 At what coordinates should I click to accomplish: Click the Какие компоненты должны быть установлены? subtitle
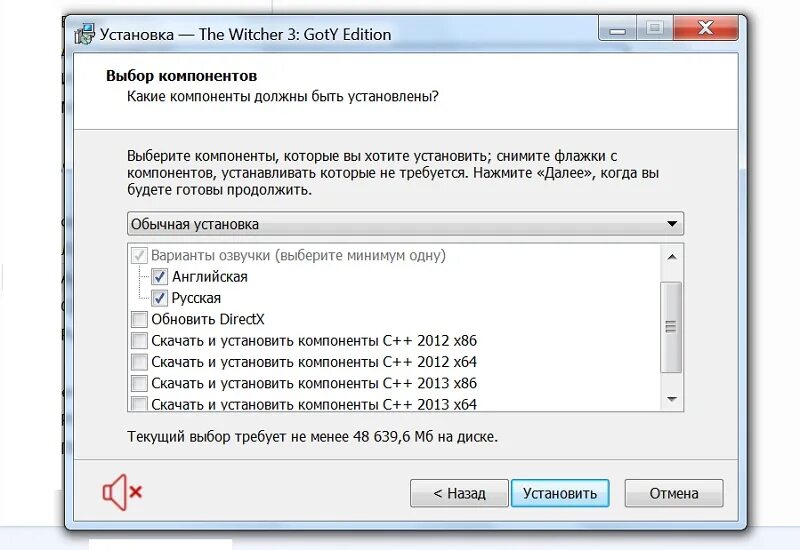(283, 96)
